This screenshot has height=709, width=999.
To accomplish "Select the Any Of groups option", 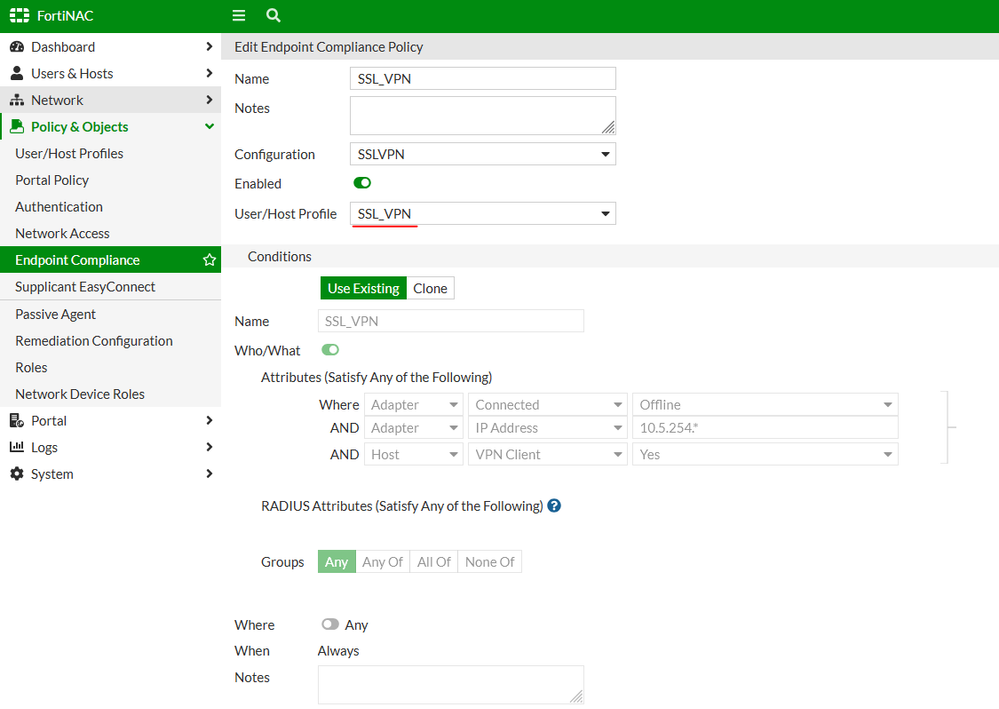I will 382,562.
